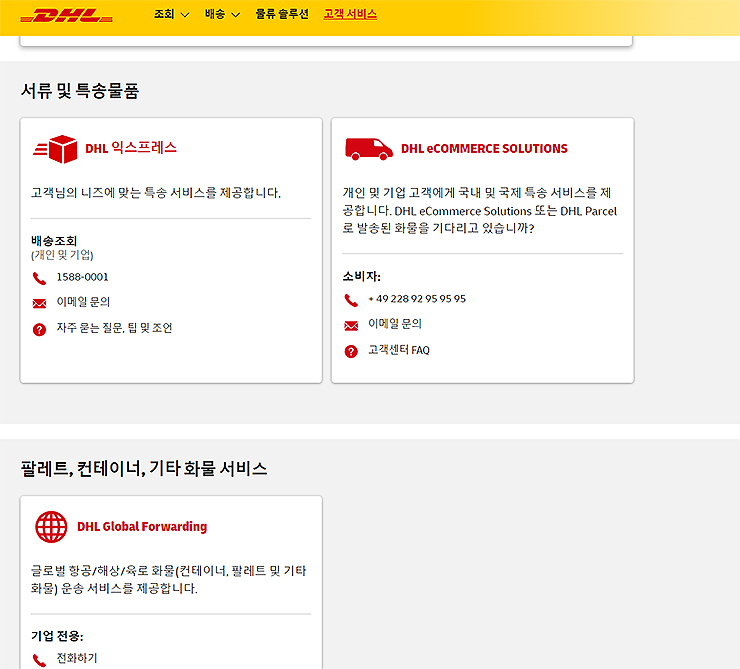740x669 pixels.
Task: Open the 고객센터 FAQ link
Action: [399, 350]
